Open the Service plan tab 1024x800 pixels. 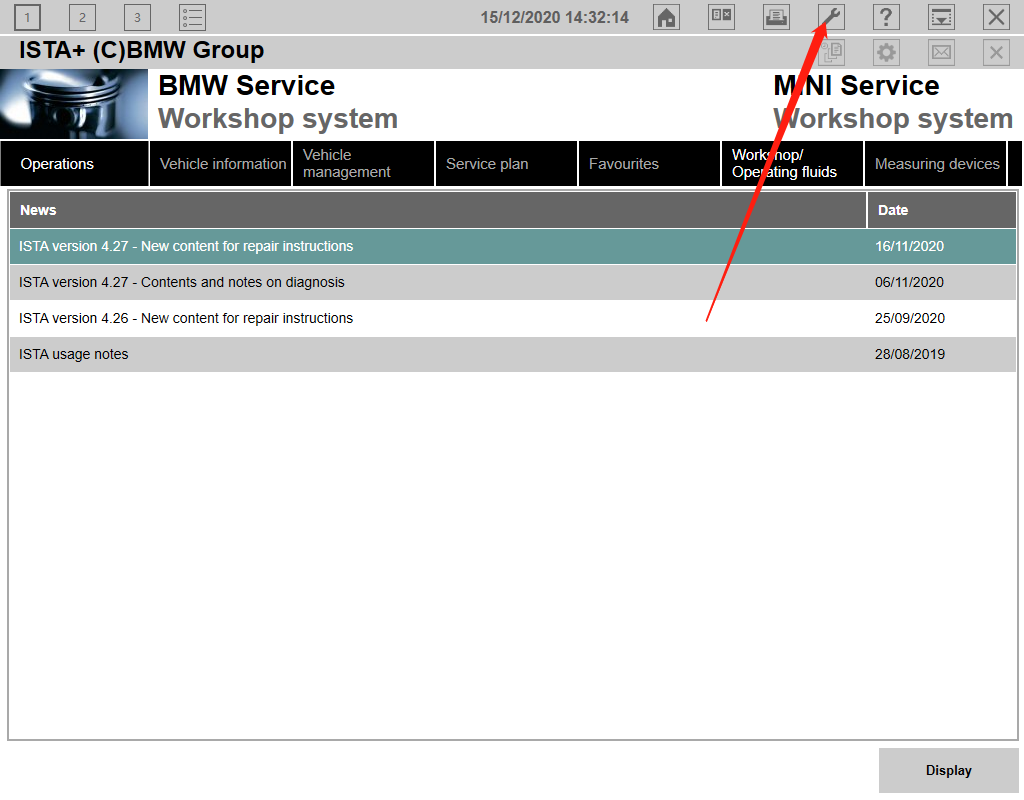coord(507,164)
